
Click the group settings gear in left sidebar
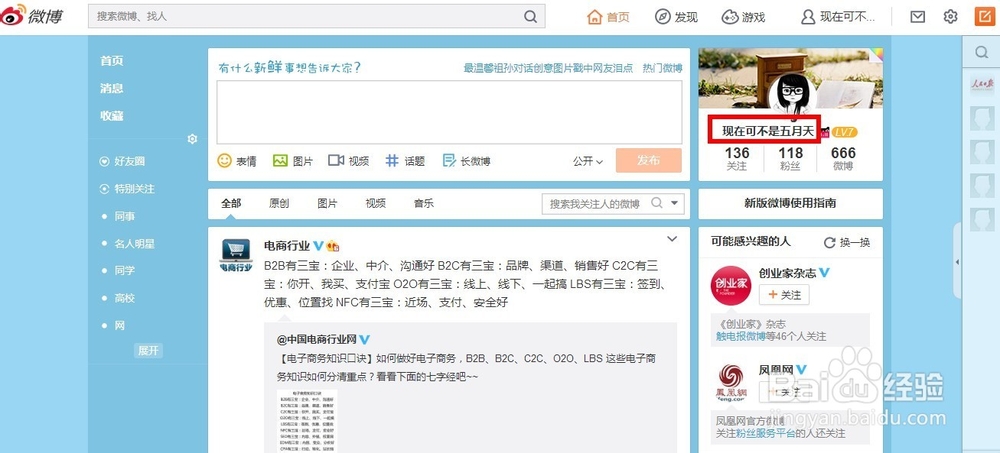pos(192,138)
